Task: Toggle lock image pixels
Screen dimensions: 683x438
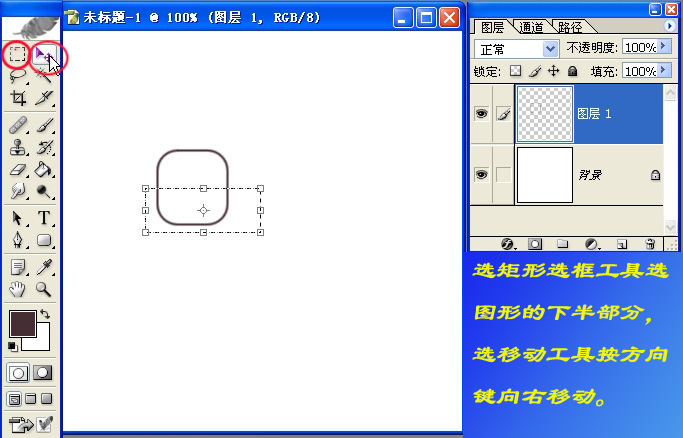Action: tap(535, 71)
